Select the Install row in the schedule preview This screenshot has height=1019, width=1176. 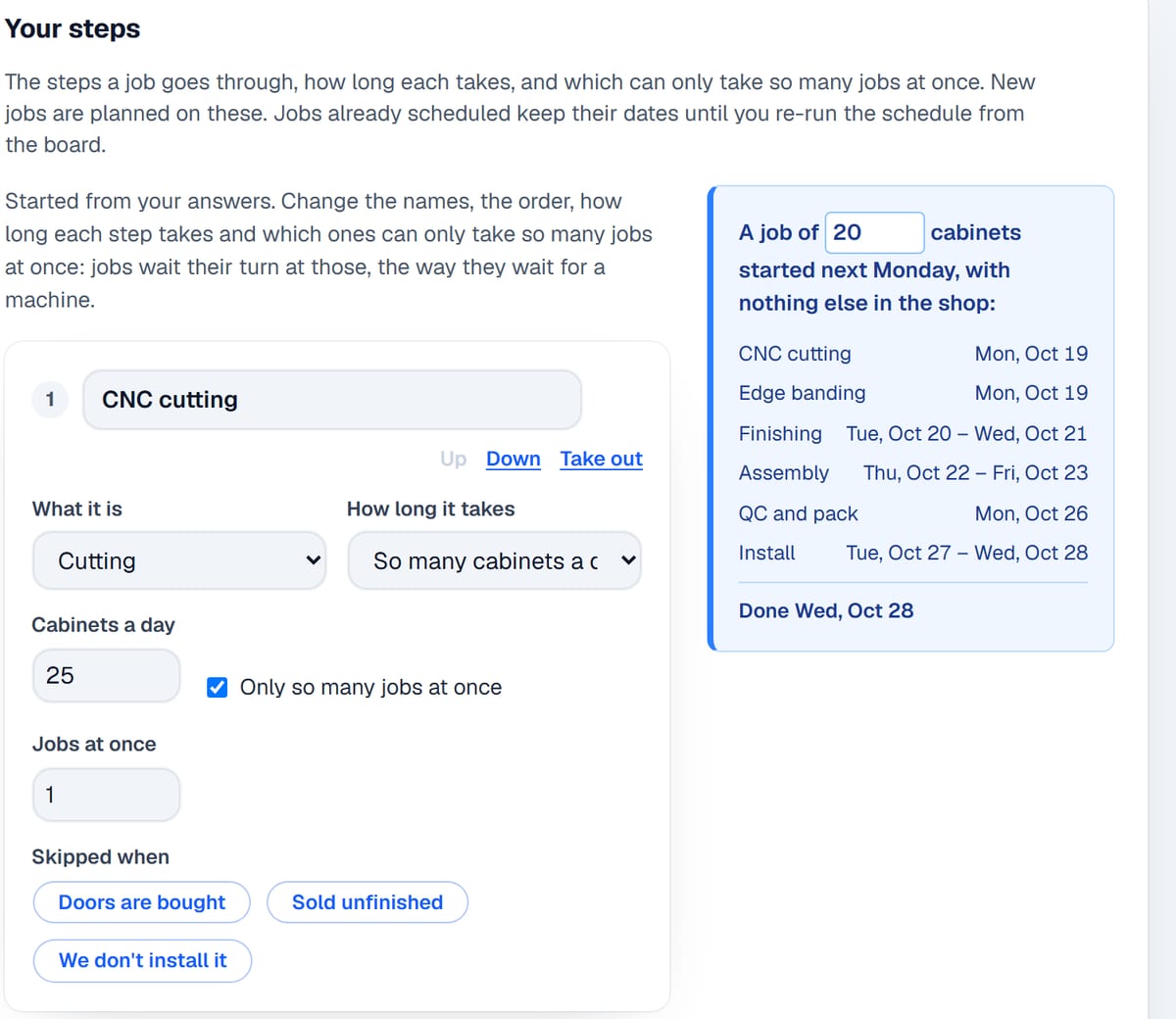click(x=913, y=553)
